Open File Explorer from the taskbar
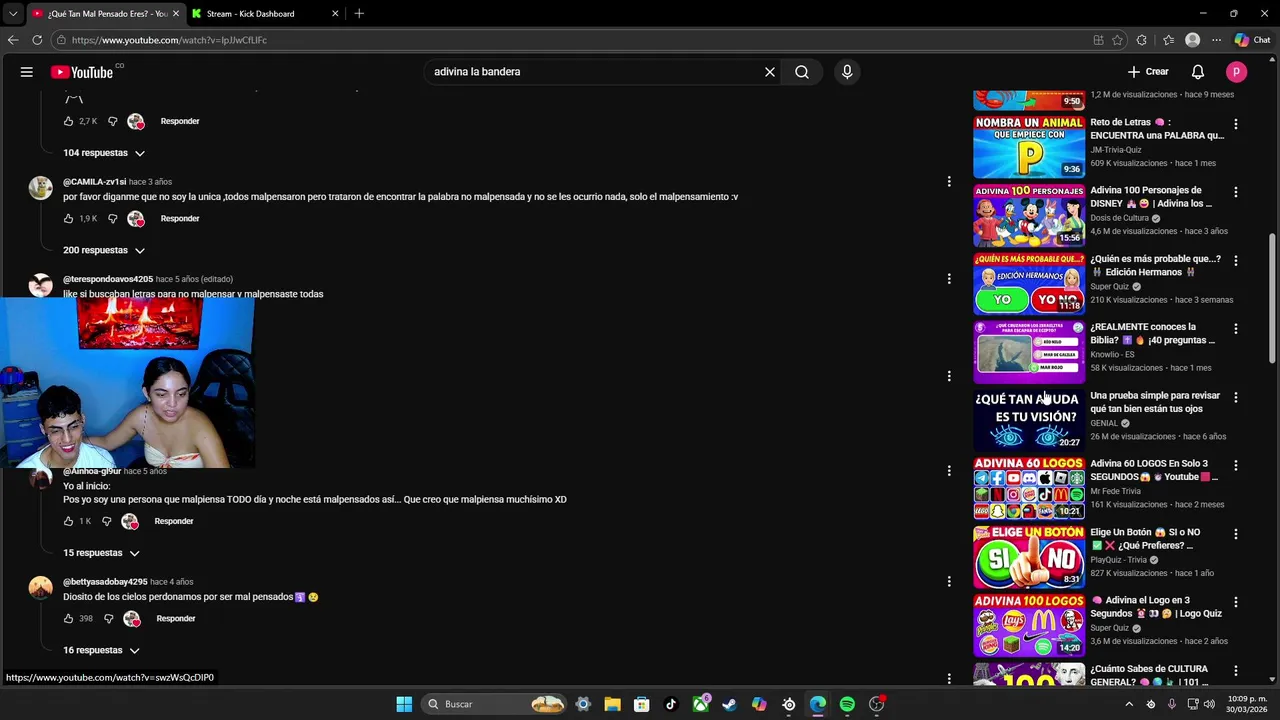1280x720 pixels. (x=612, y=704)
